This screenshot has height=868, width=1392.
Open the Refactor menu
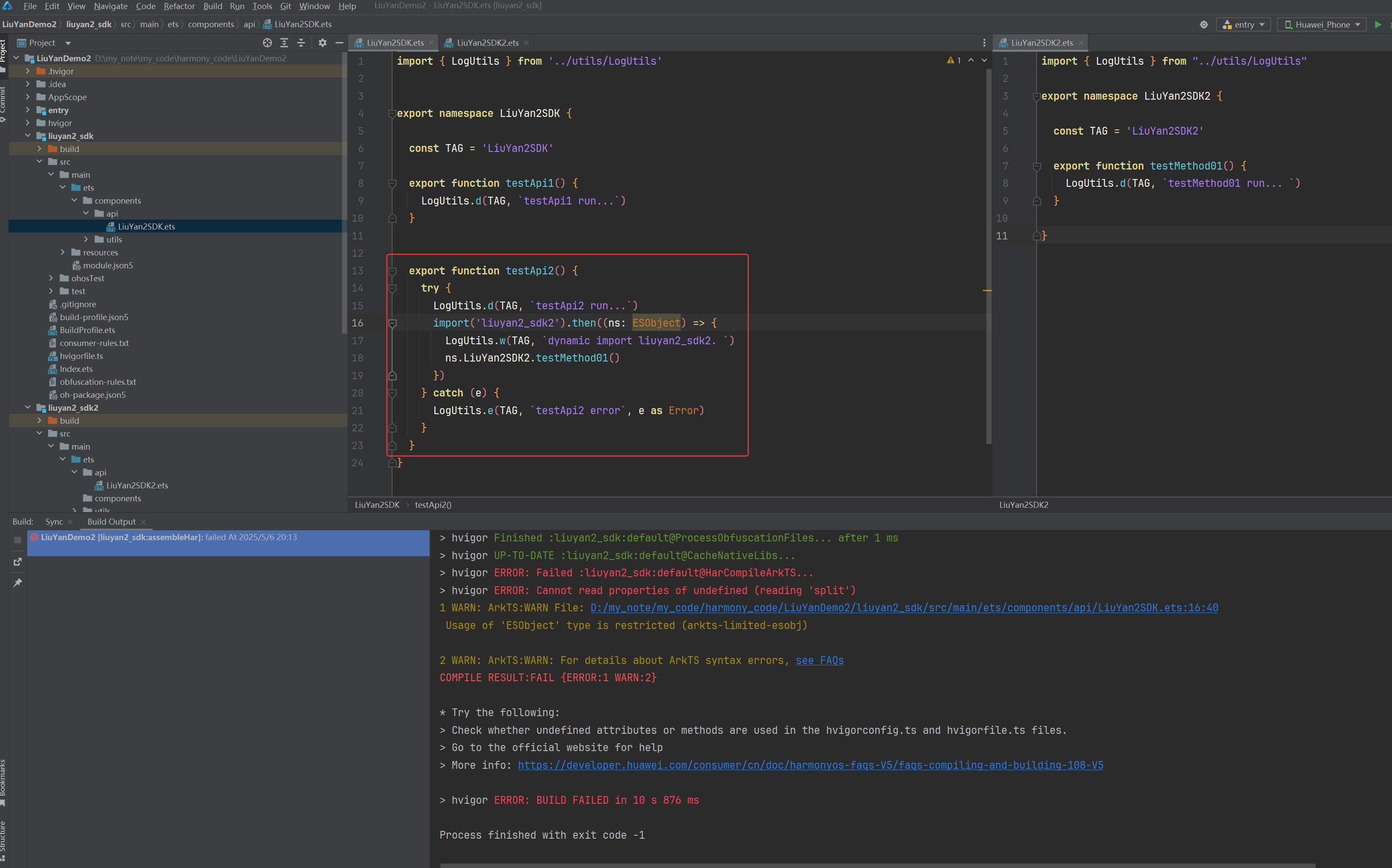click(x=179, y=6)
